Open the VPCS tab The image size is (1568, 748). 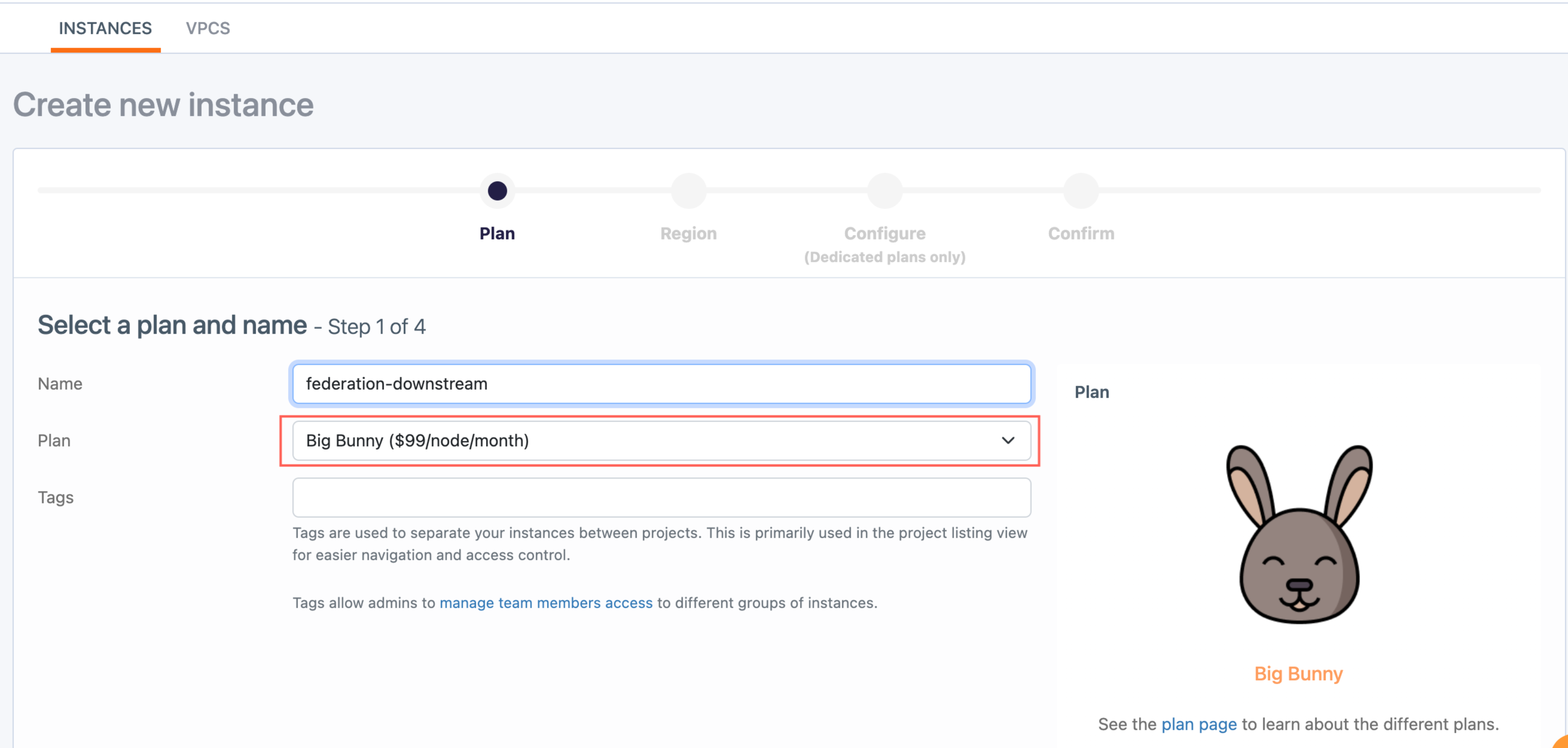208,28
